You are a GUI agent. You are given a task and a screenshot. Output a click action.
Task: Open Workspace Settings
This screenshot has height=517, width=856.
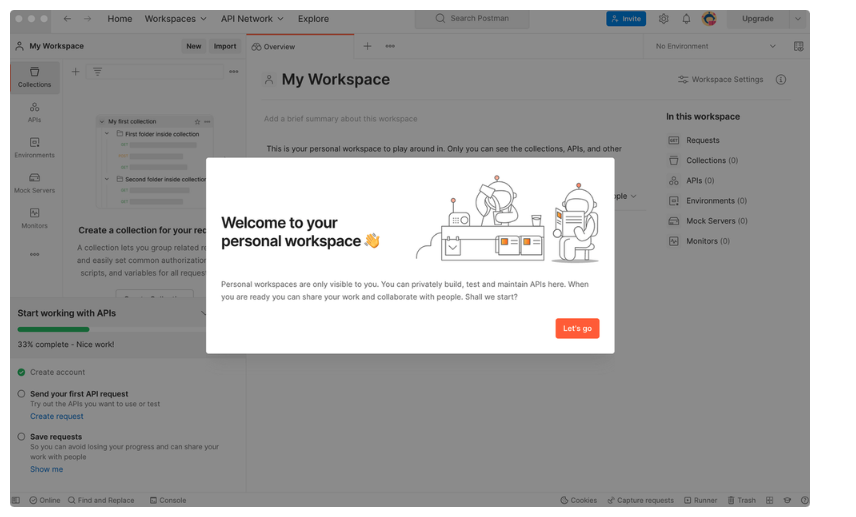coord(721,80)
